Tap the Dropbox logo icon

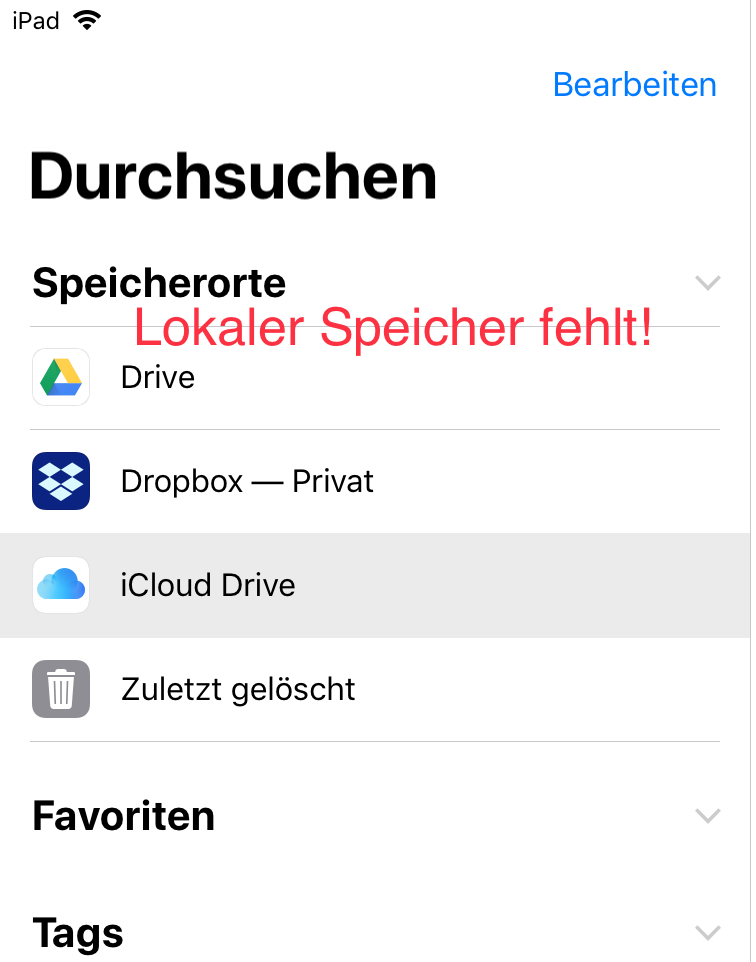coord(61,481)
